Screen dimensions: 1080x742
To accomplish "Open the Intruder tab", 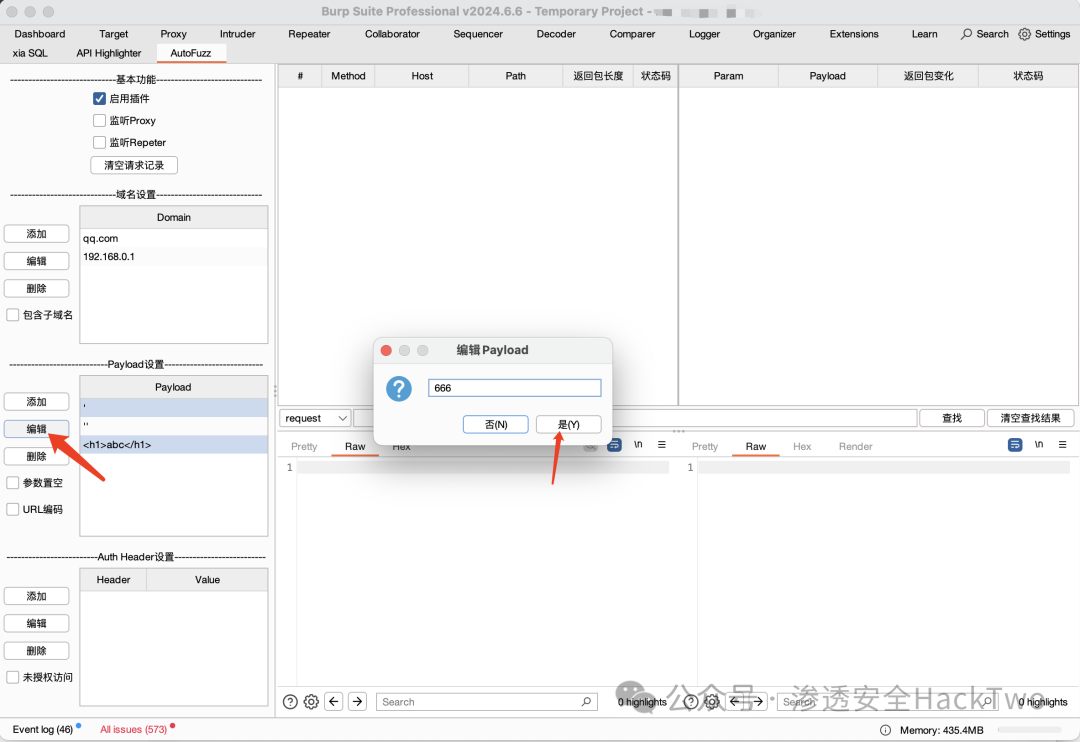I will [238, 34].
